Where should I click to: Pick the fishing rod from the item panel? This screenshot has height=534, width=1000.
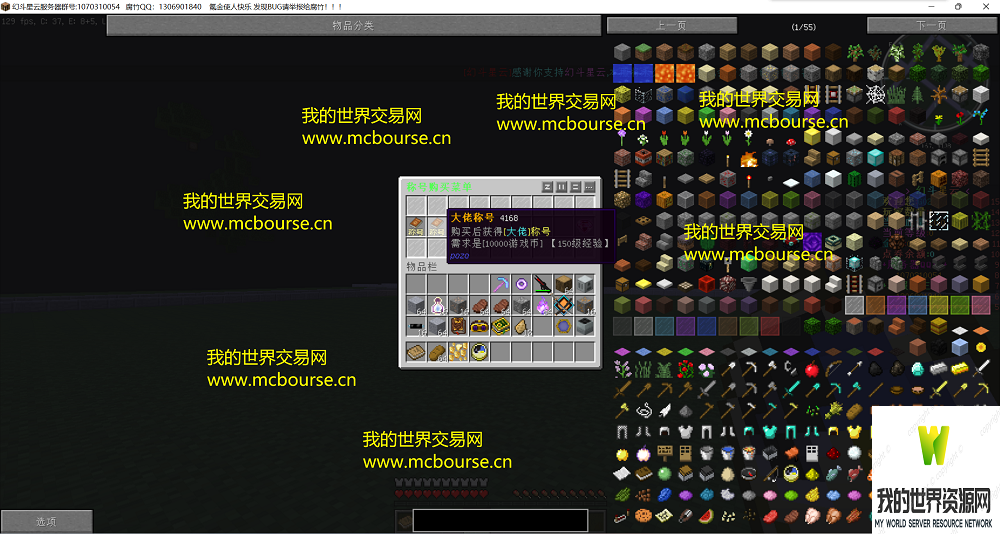pos(770,474)
